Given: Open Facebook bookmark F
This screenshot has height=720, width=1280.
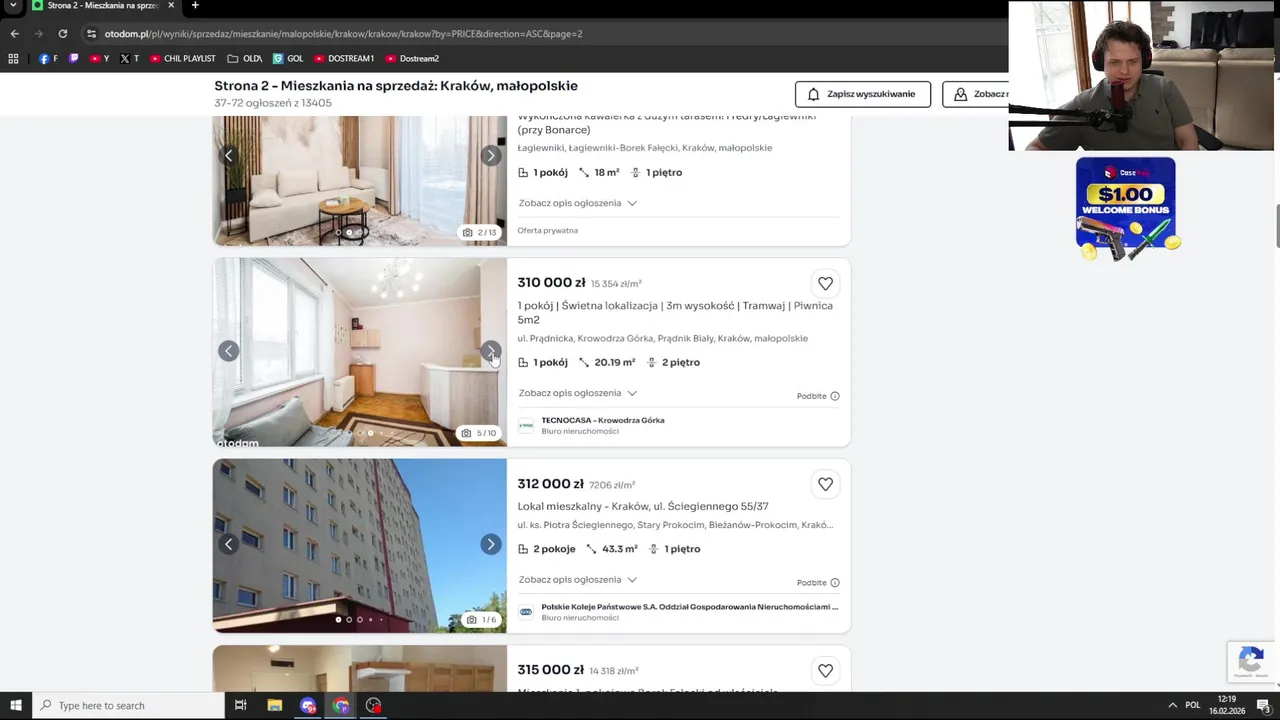Looking at the screenshot, I should (48, 58).
